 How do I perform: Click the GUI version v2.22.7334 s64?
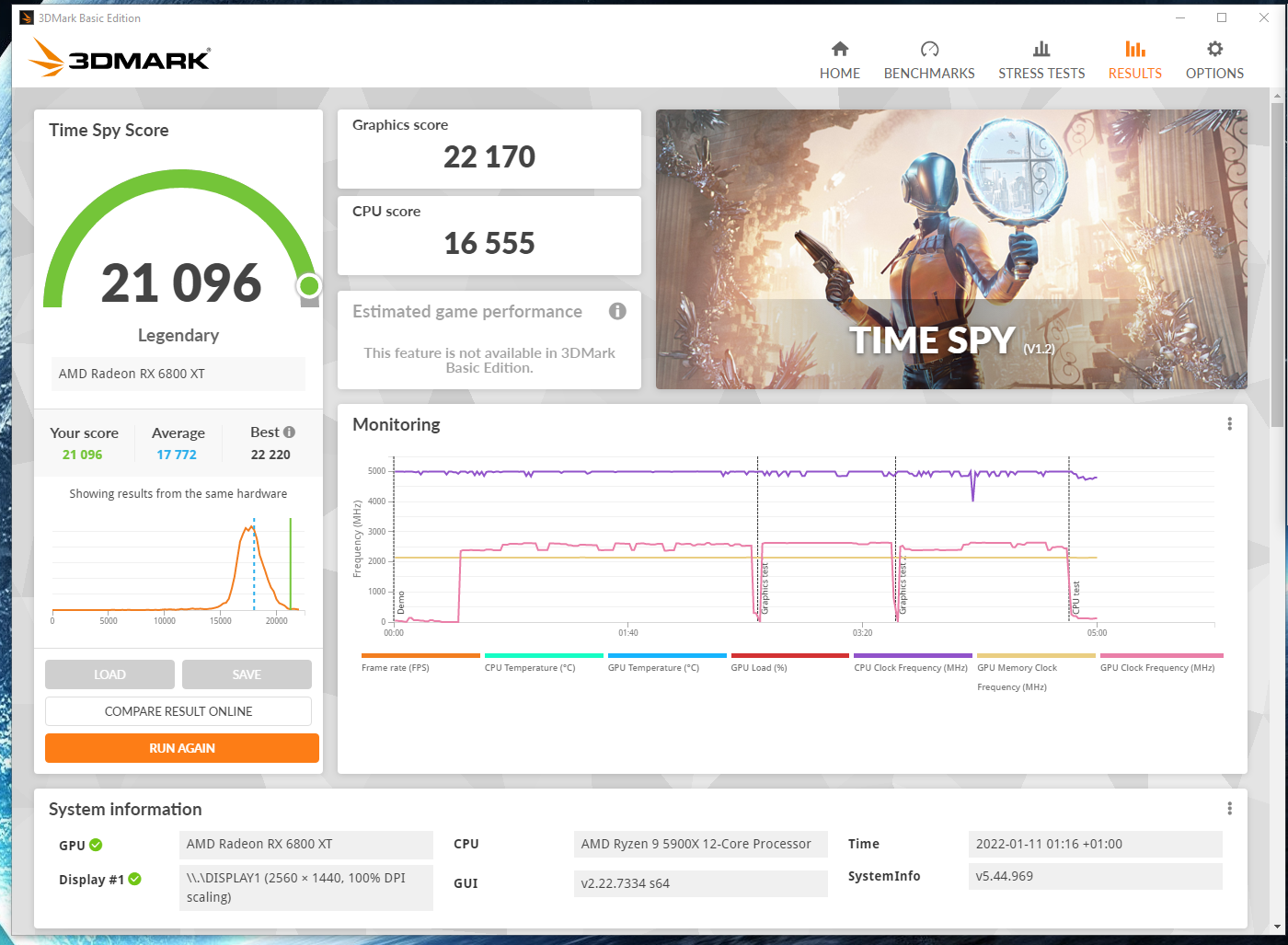(700, 883)
